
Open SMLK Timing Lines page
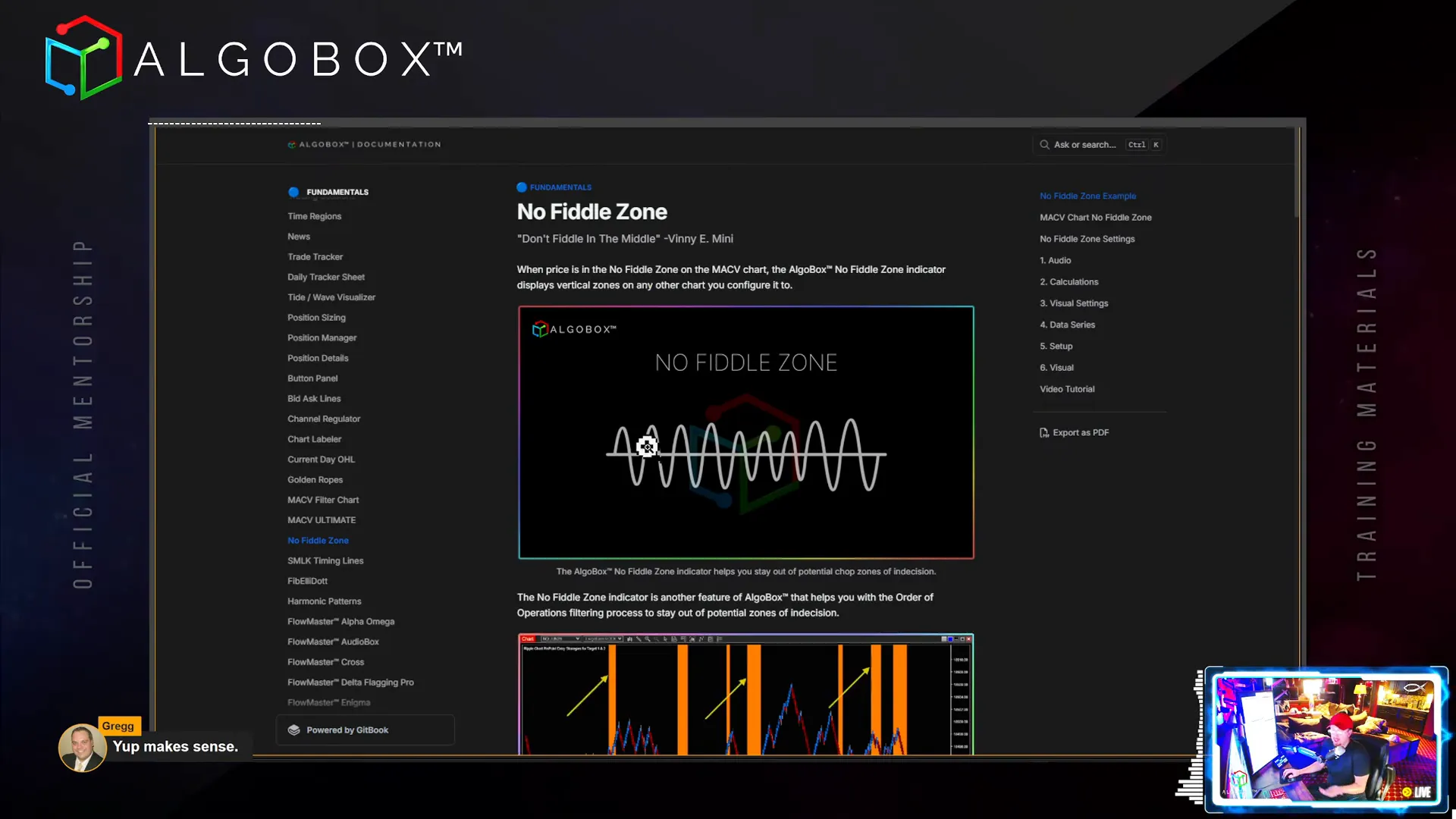point(325,561)
